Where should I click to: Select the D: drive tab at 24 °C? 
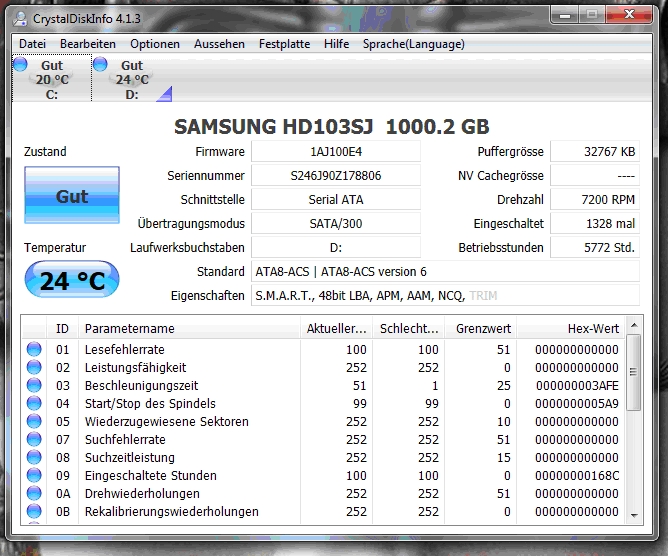[132, 78]
